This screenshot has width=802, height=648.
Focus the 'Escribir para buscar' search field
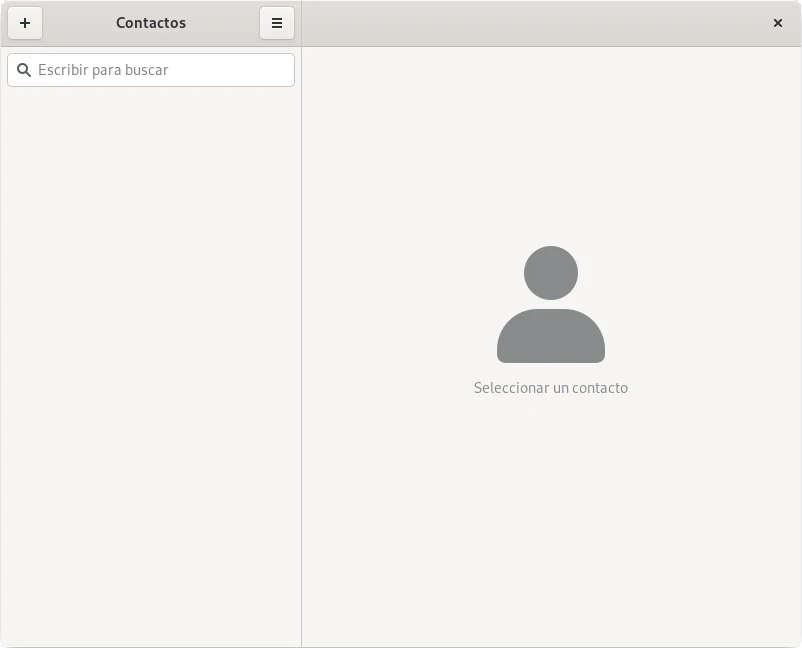[160, 70]
